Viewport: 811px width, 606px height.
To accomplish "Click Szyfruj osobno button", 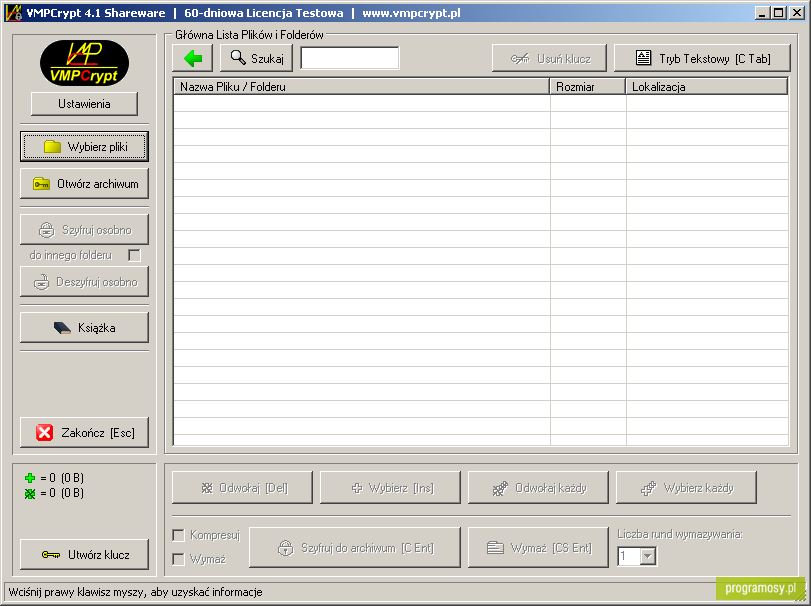I will [x=84, y=230].
